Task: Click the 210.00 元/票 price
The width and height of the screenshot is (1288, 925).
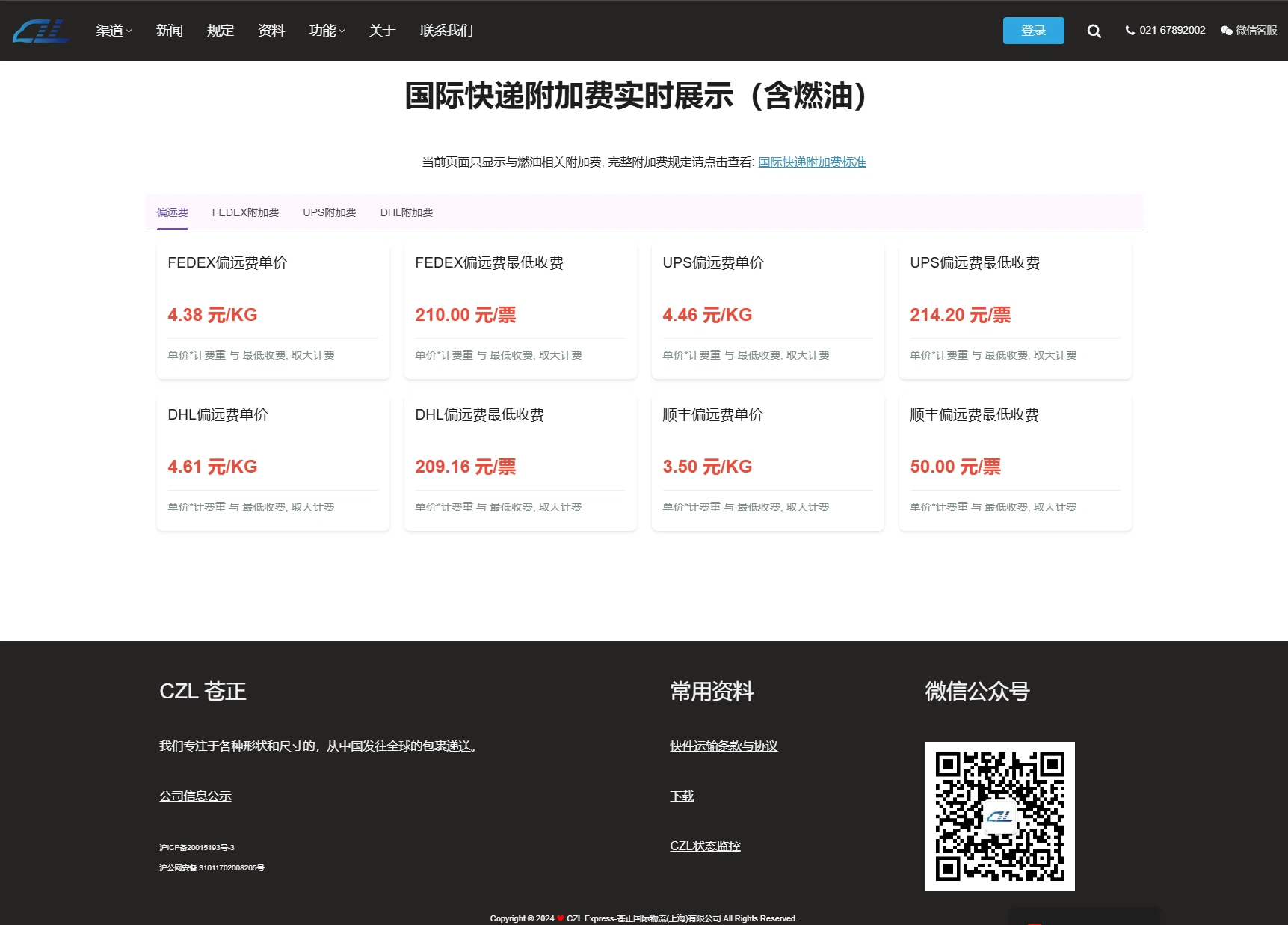Action: point(466,315)
